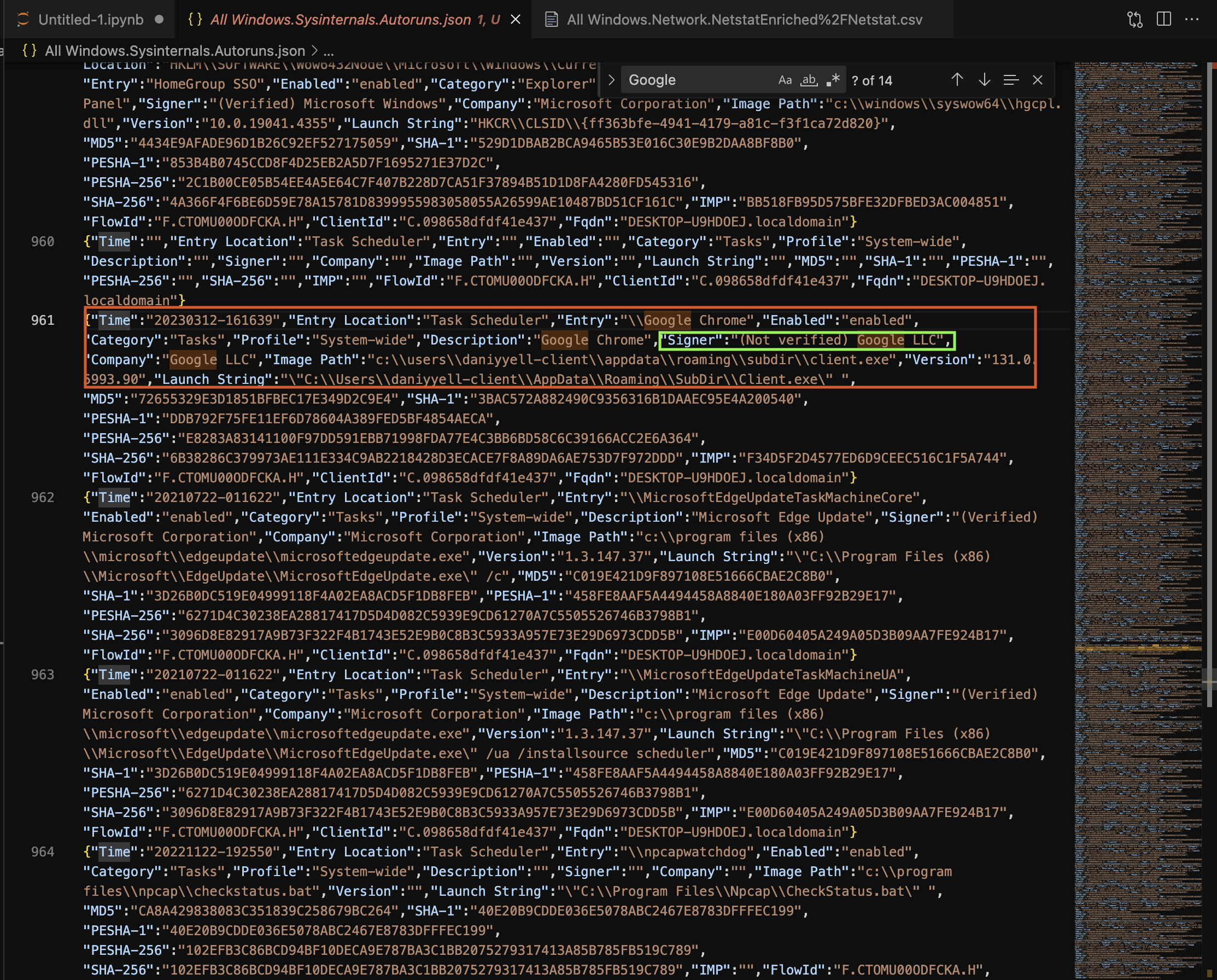Split the editor to the right
Viewport: 1217px width, 980px height.
[1163, 19]
